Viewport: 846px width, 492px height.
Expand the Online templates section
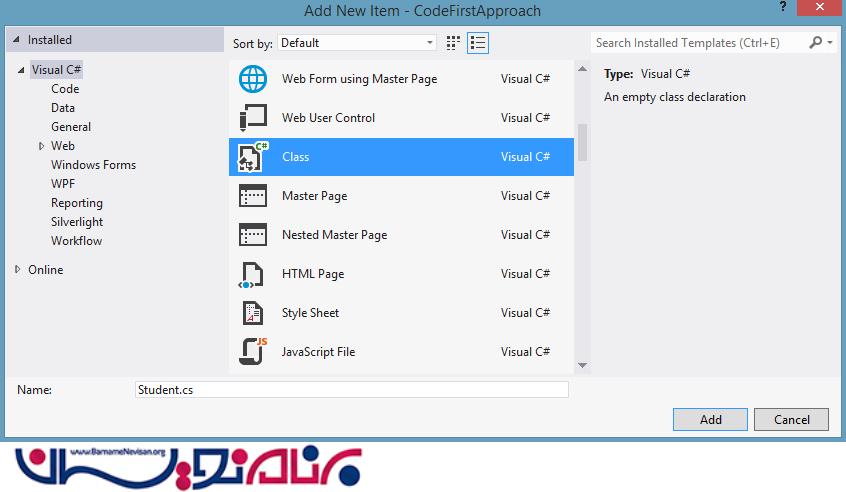pos(18,270)
